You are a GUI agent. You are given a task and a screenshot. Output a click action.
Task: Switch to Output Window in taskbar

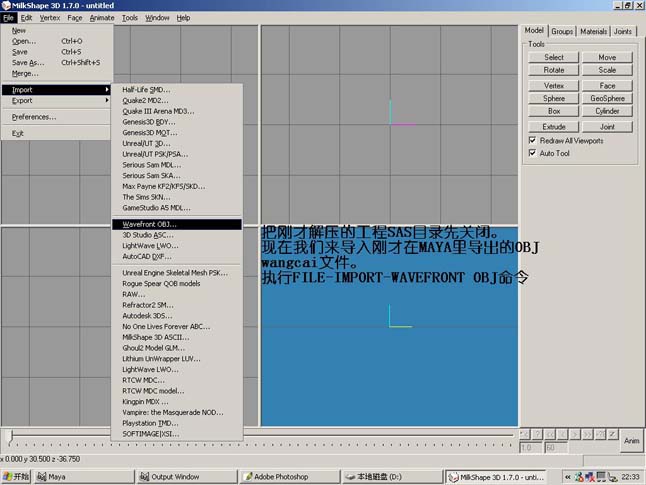(187, 477)
